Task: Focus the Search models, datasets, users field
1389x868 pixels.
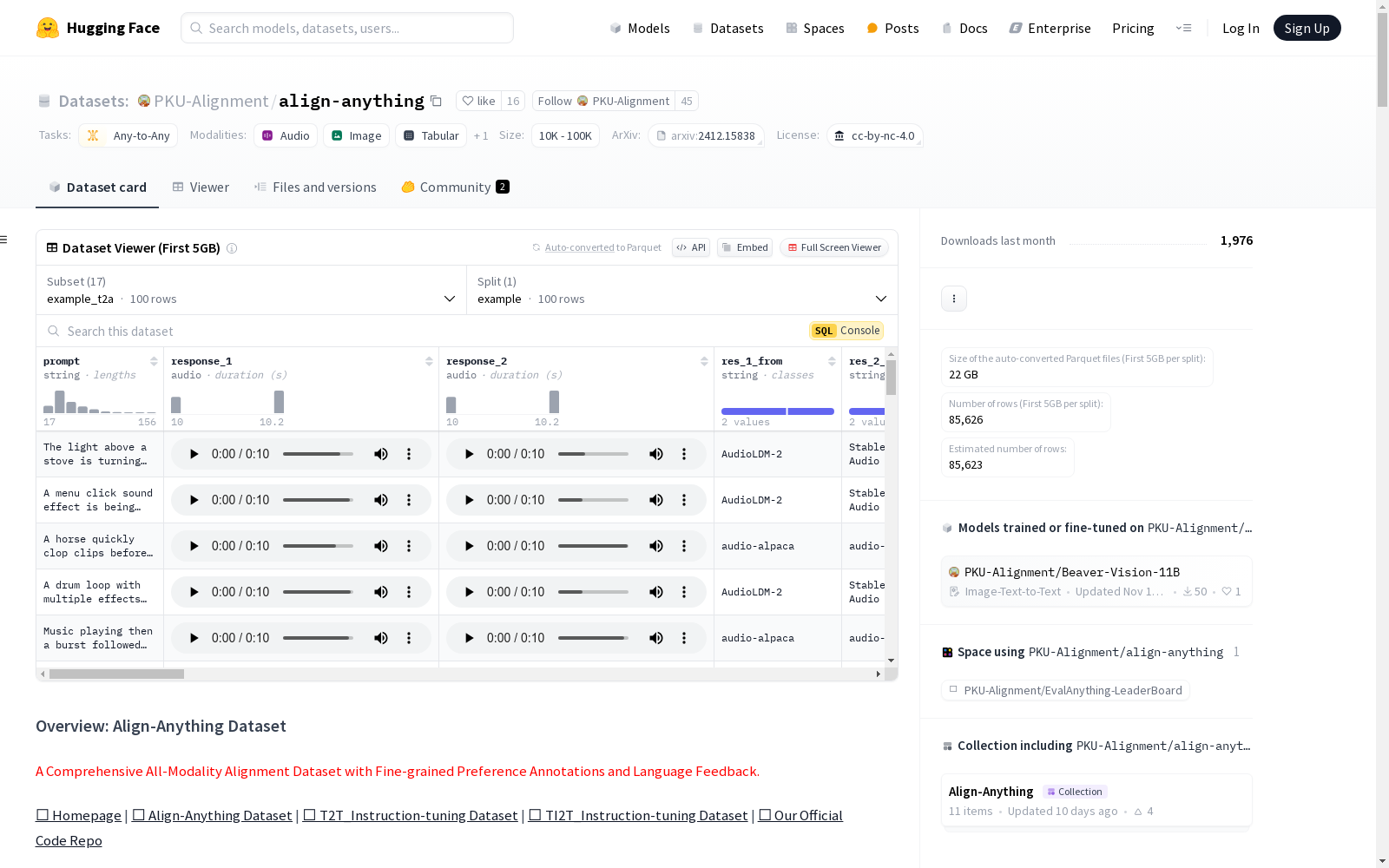Action: coord(347,28)
